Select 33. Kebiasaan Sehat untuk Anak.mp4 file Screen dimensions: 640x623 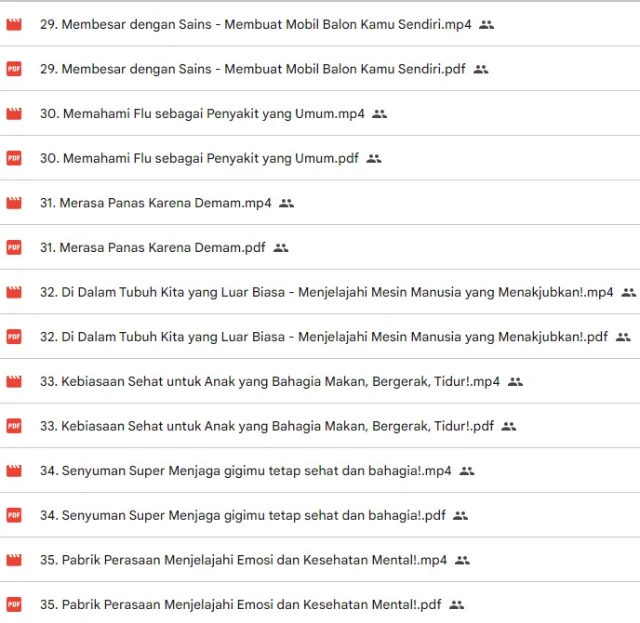pyautogui.click(x=269, y=381)
